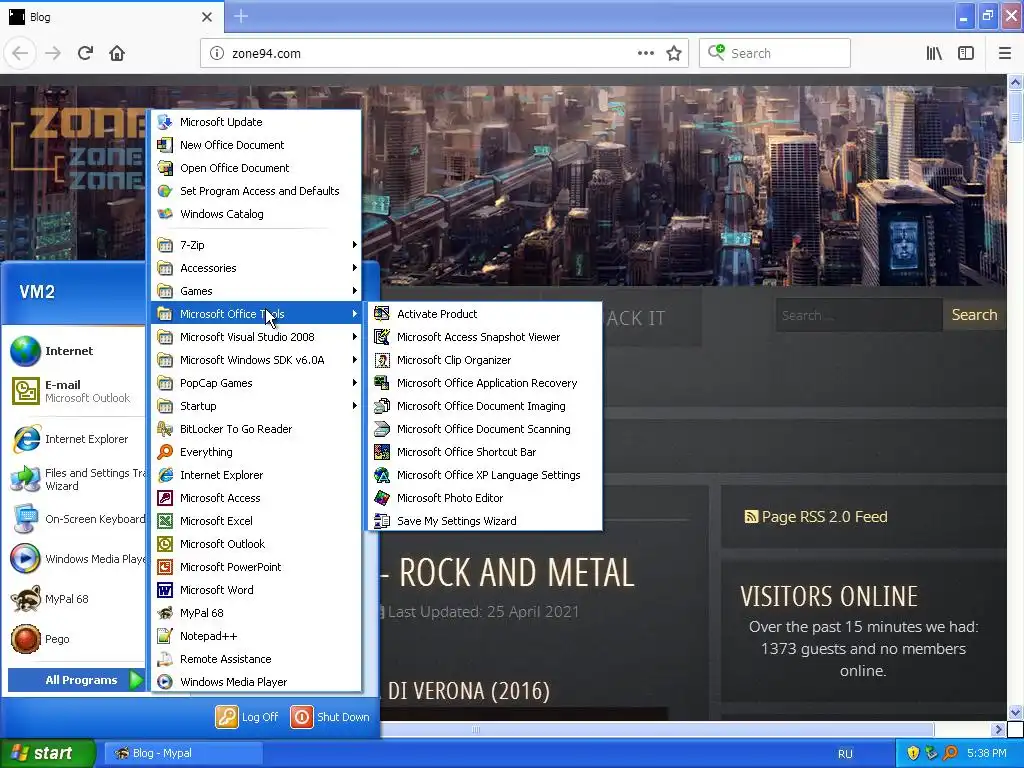Open MyPal 68 from All Programs list
The image size is (1024, 768).
[256, 613]
